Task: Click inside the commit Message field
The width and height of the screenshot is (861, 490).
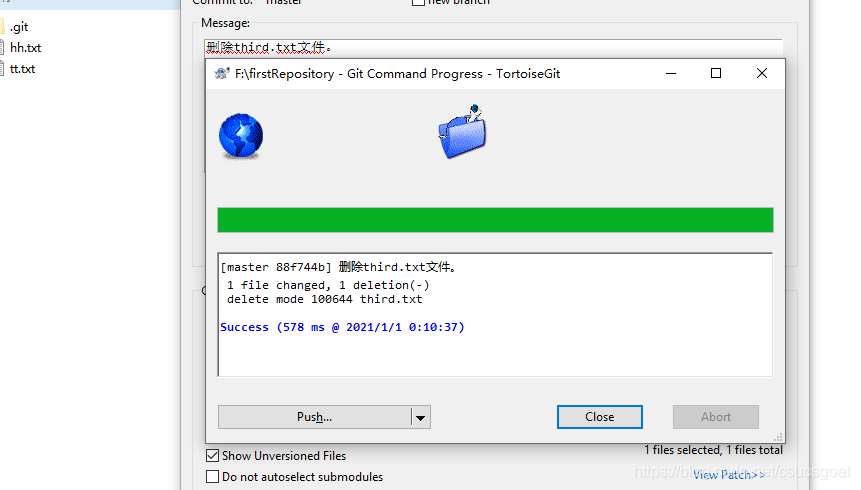Action: (493, 48)
